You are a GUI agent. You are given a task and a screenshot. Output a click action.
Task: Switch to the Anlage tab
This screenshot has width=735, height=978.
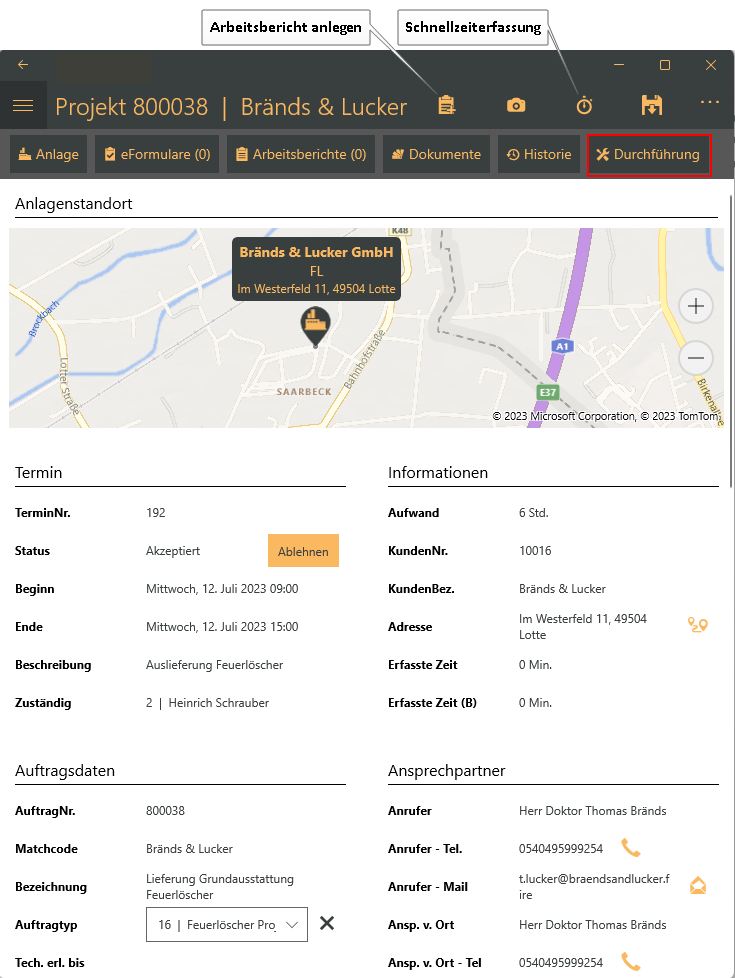[49, 154]
